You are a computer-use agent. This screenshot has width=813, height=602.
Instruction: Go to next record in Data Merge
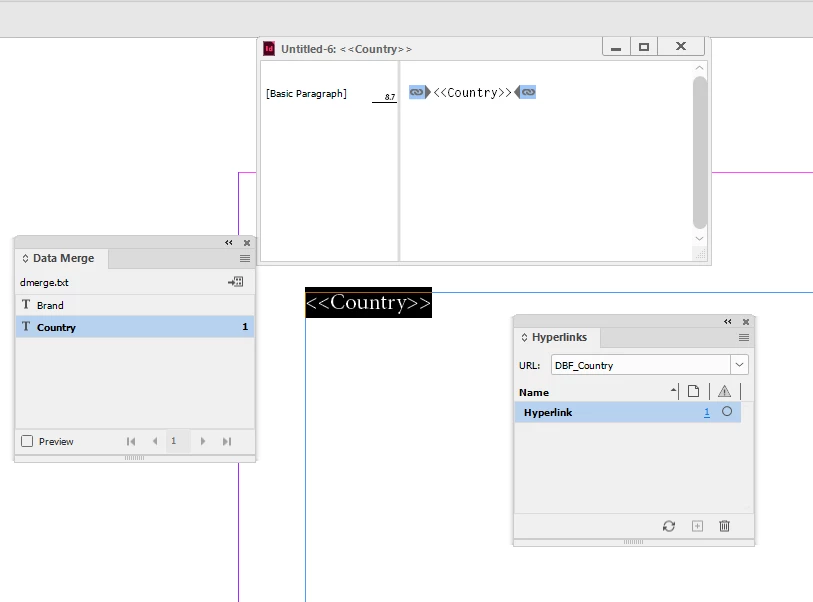point(203,441)
